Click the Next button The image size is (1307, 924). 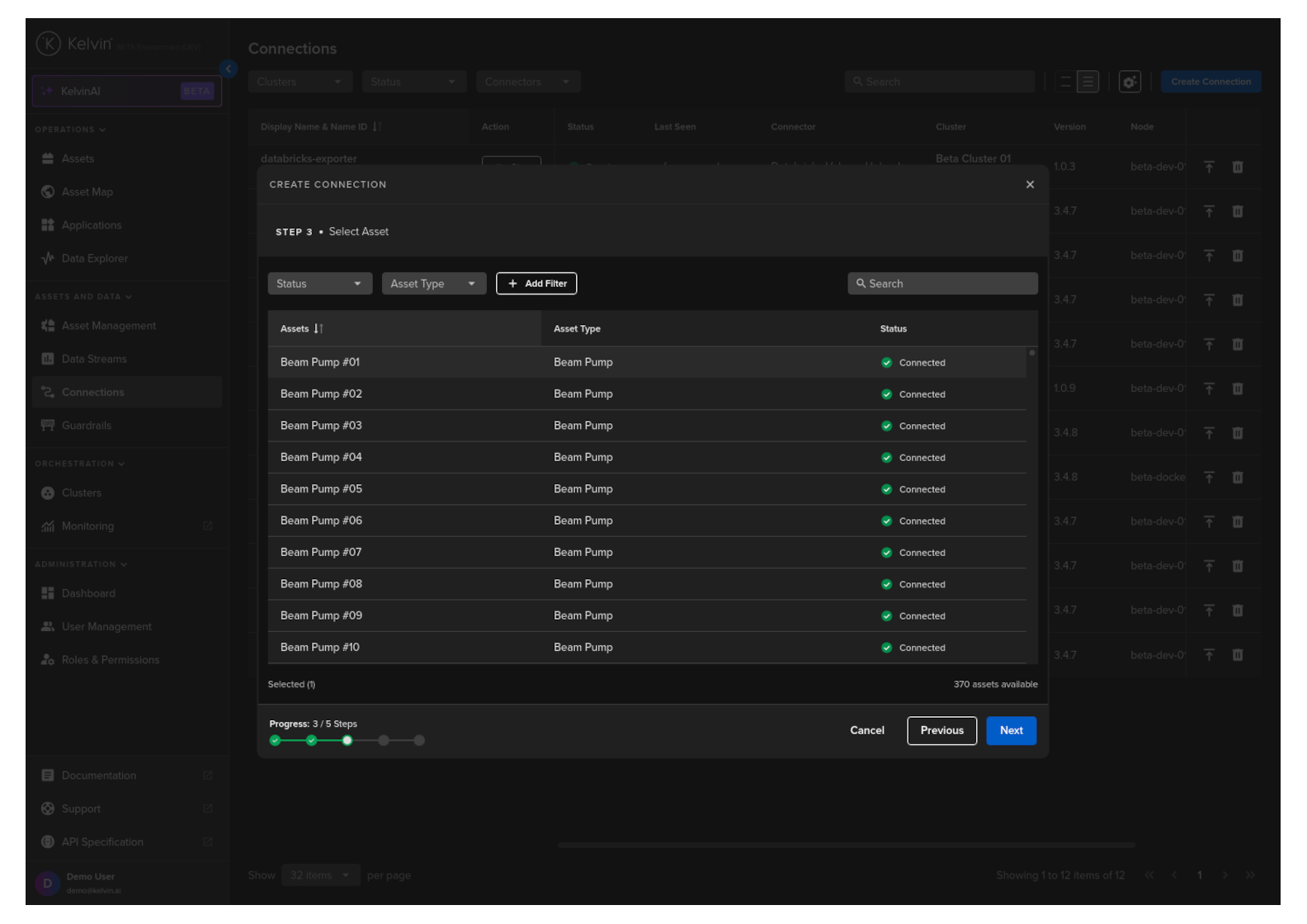tap(1011, 730)
